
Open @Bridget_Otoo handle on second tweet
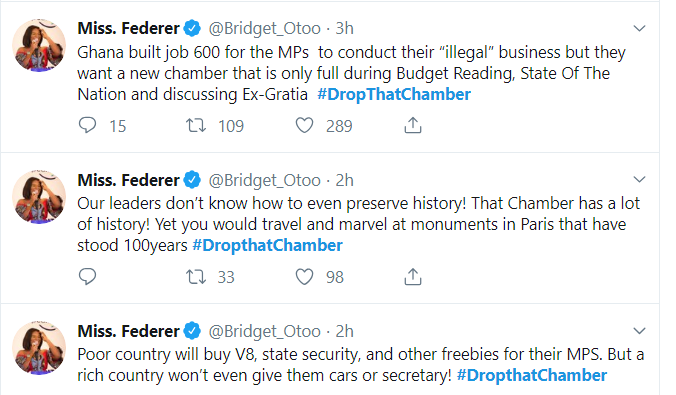click(x=265, y=180)
